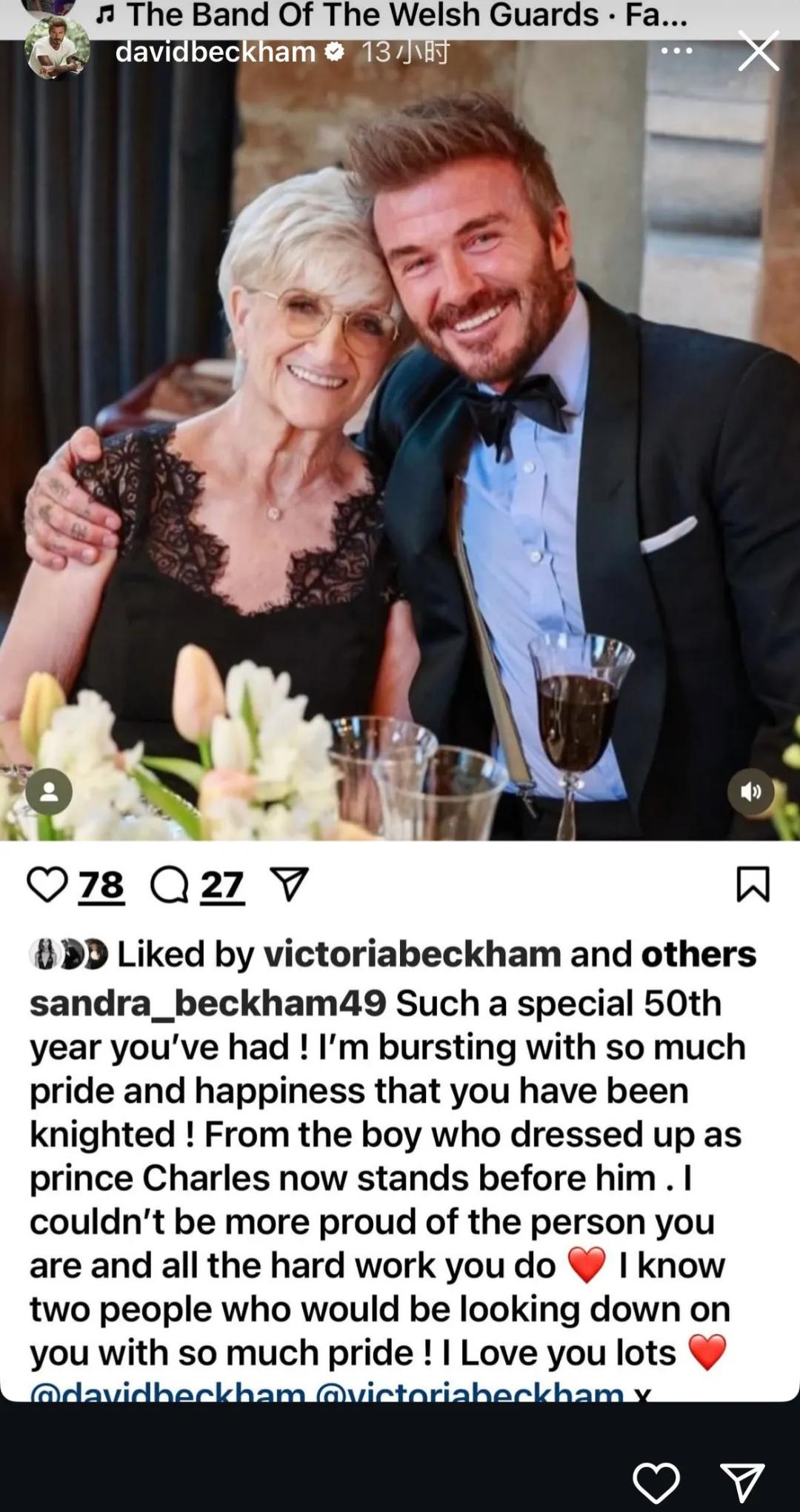Tap The Band Of The Welsh Guards music label
This screenshot has height=1512, width=800.
click(392, 15)
